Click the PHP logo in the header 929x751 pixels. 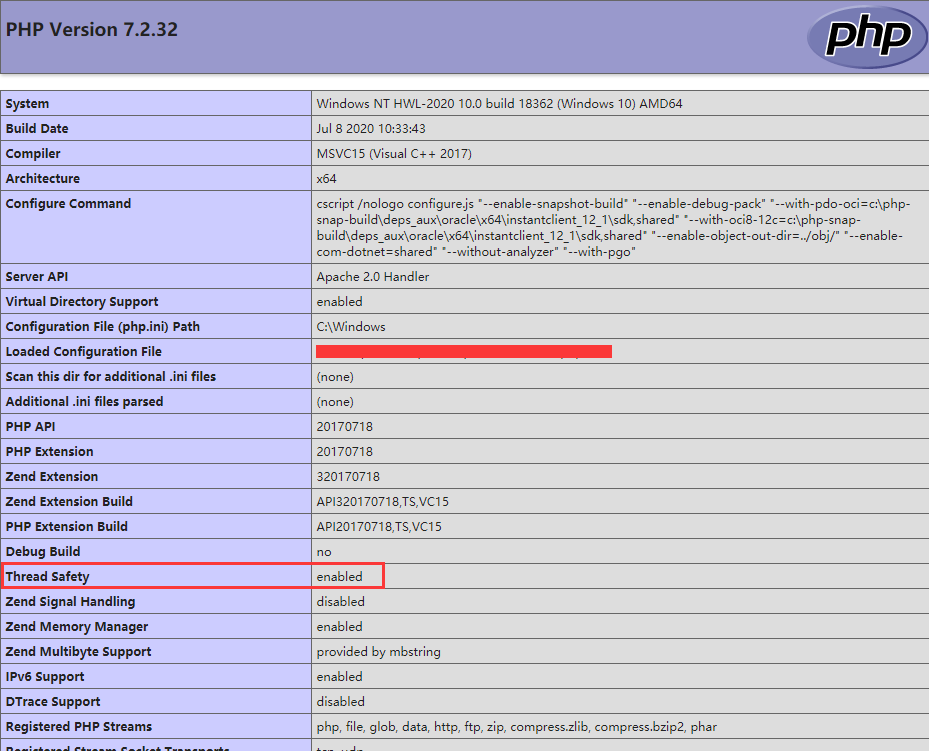[x=867, y=36]
